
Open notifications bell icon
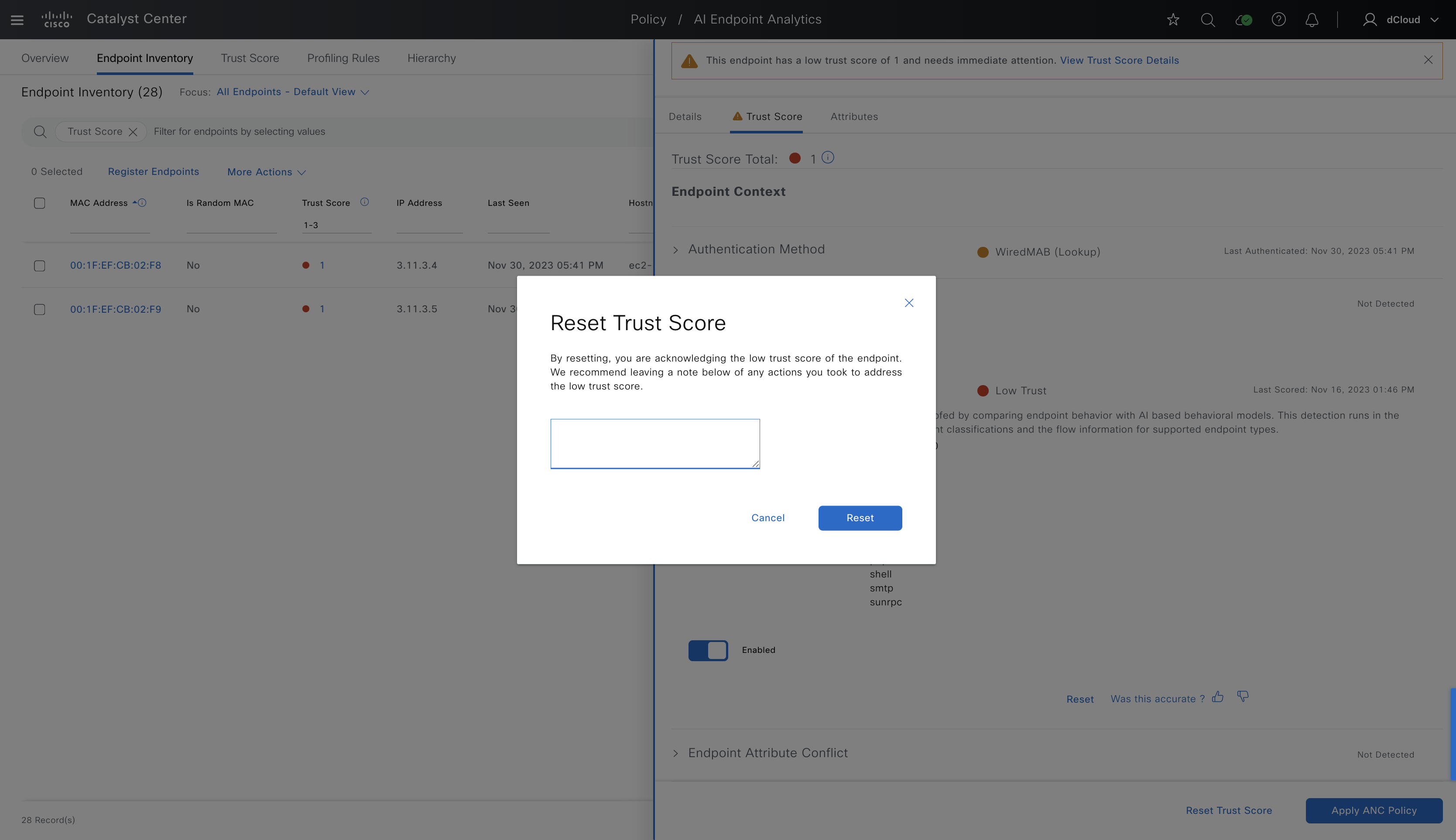pyautogui.click(x=1312, y=20)
